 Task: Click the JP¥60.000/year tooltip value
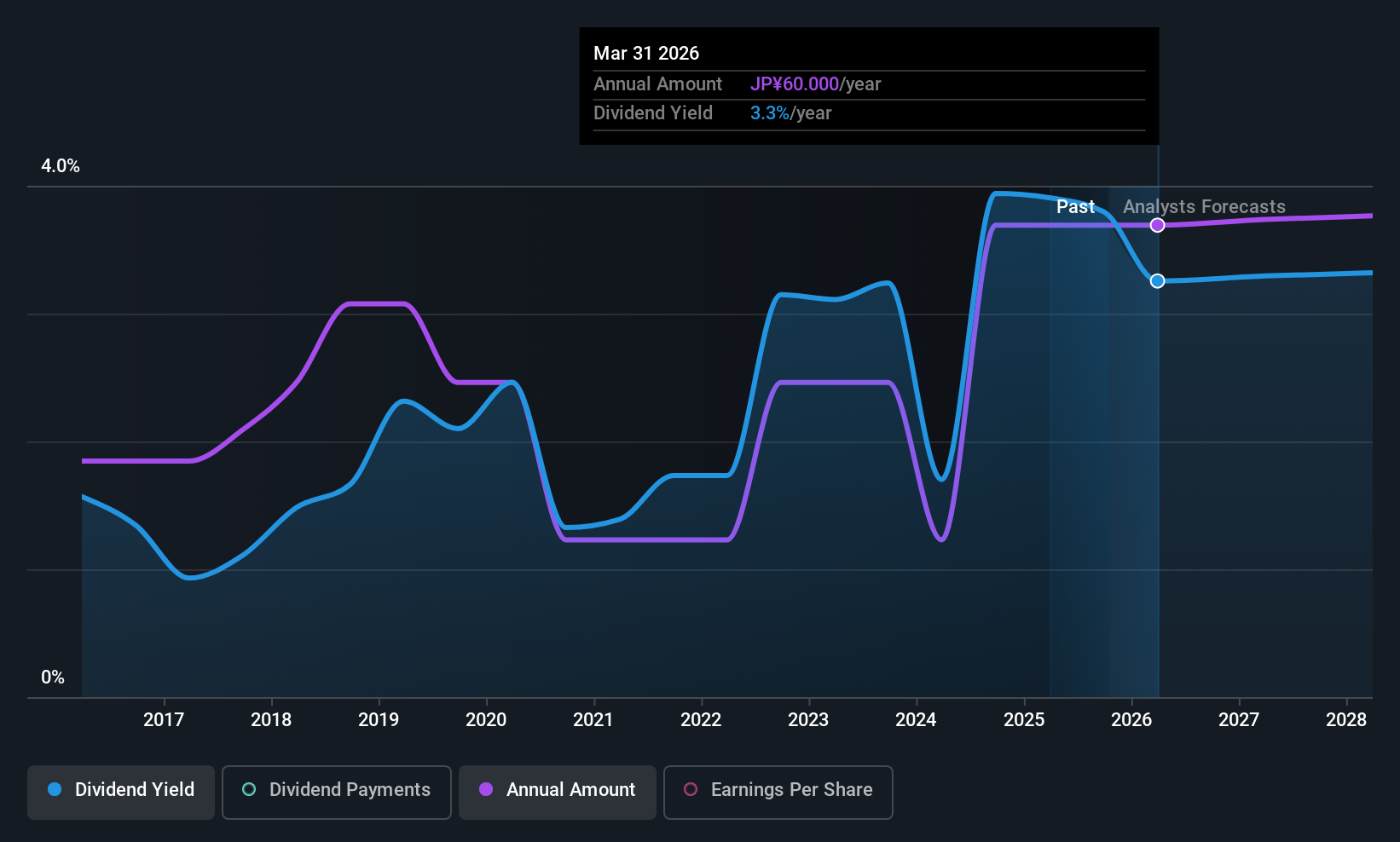[x=815, y=84]
